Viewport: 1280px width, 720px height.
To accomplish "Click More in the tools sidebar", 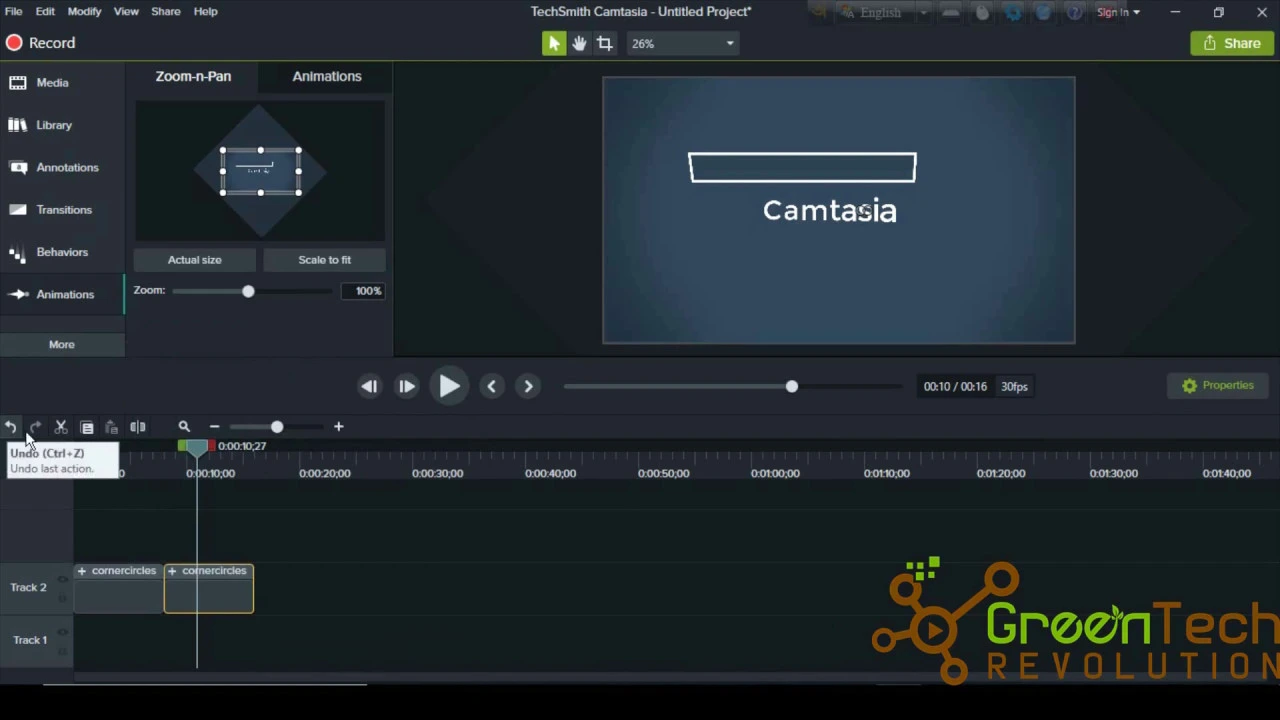I will (62, 344).
